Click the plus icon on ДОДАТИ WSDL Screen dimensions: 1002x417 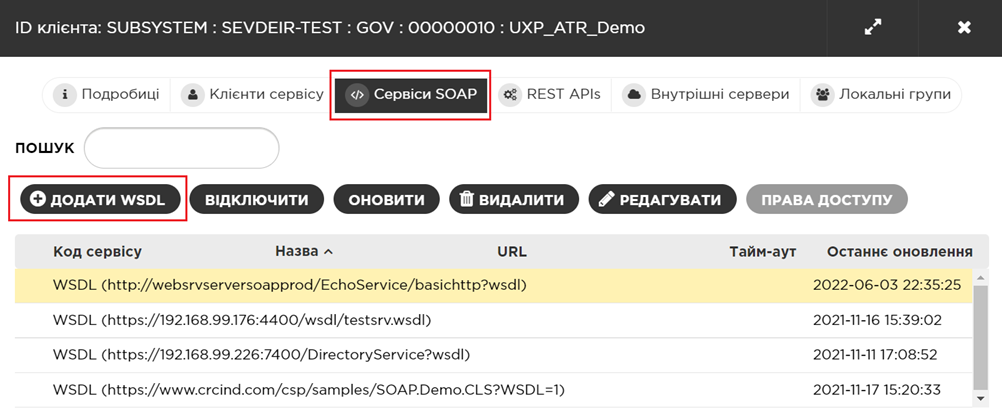point(38,199)
